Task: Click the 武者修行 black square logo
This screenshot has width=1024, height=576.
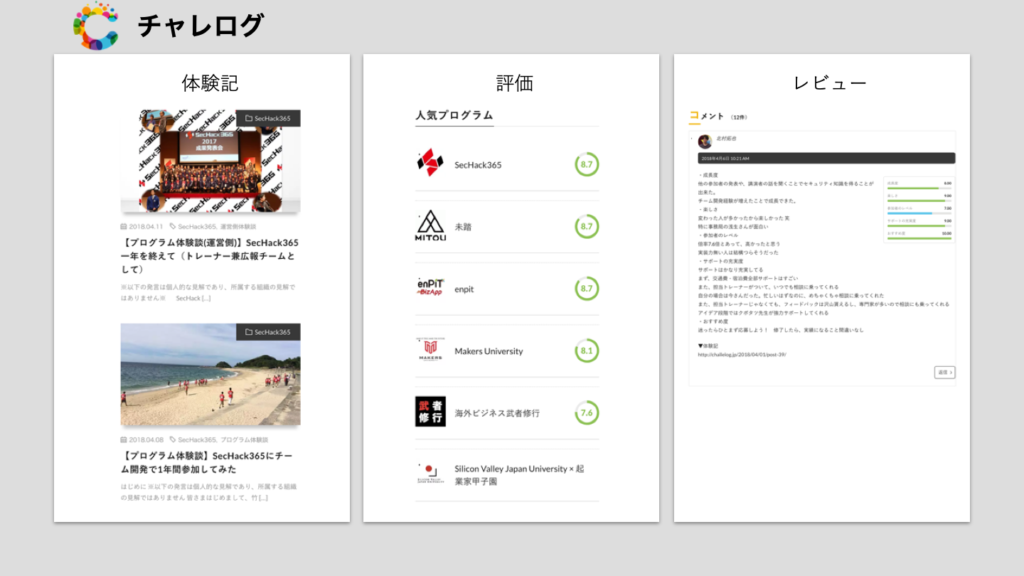Action: point(430,412)
